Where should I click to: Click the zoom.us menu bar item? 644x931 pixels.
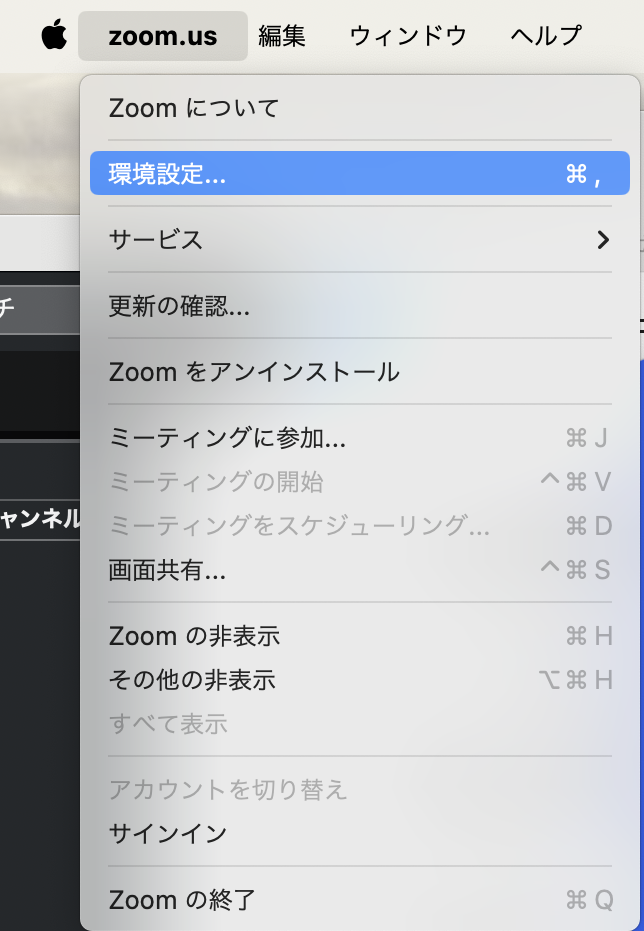pyautogui.click(x=162, y=36)
